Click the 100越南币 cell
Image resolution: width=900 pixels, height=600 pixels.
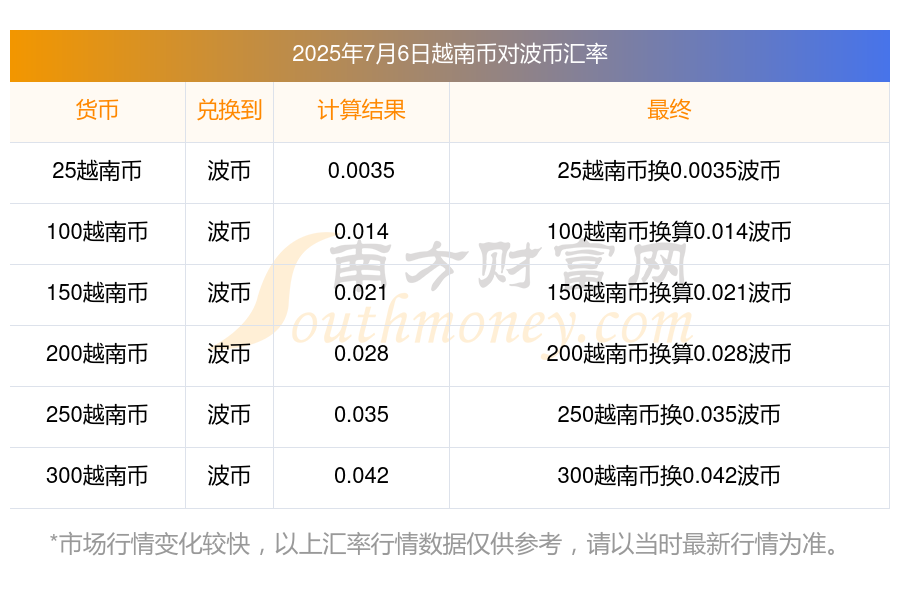pyautogui.click(x=97, y=232)
